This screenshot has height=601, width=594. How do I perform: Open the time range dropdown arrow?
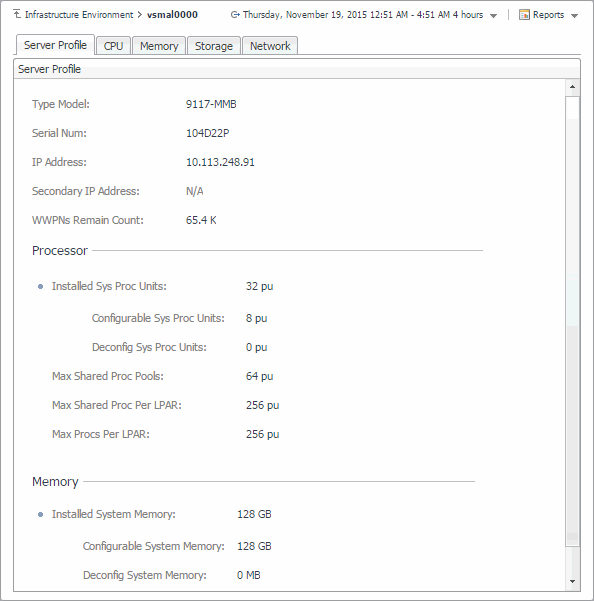494,16
